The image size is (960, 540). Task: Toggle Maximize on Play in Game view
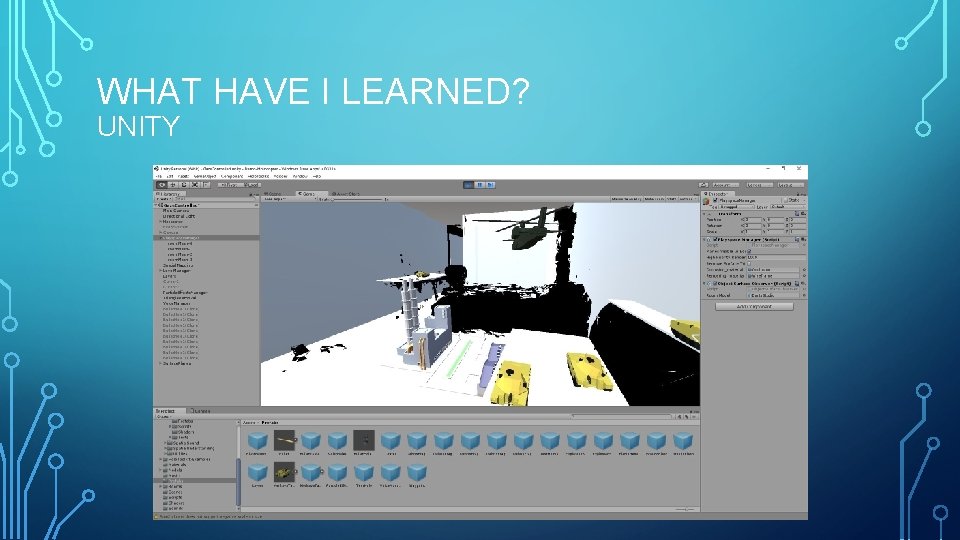[x=626, y=199]
